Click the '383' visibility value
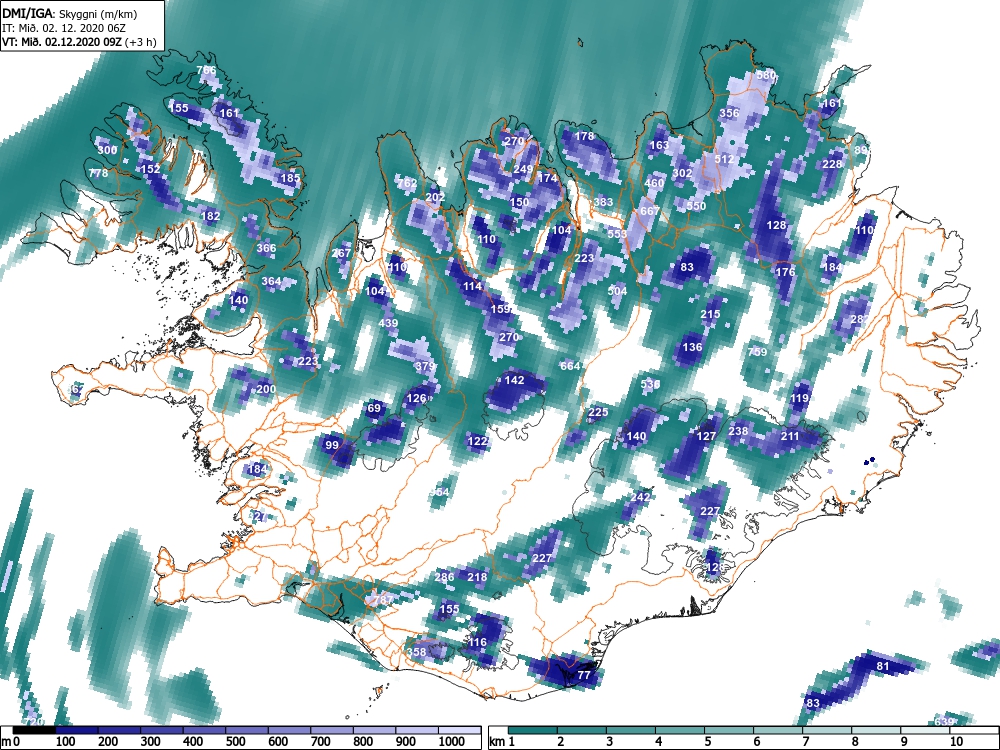This screenshot has height=750, width=1000. pos(603,202)
